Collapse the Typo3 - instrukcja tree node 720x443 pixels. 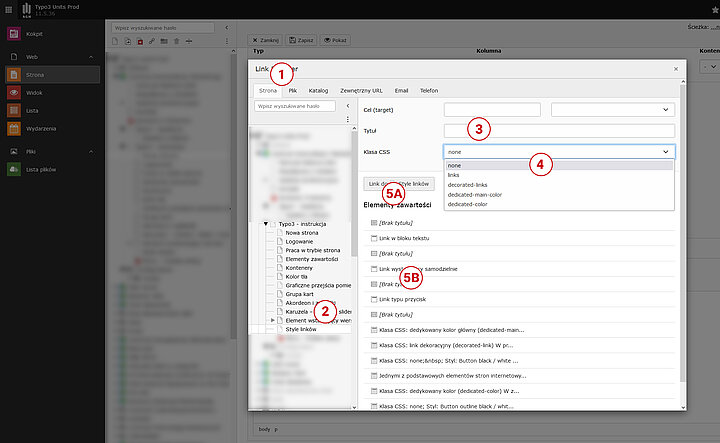click(265, 224)
